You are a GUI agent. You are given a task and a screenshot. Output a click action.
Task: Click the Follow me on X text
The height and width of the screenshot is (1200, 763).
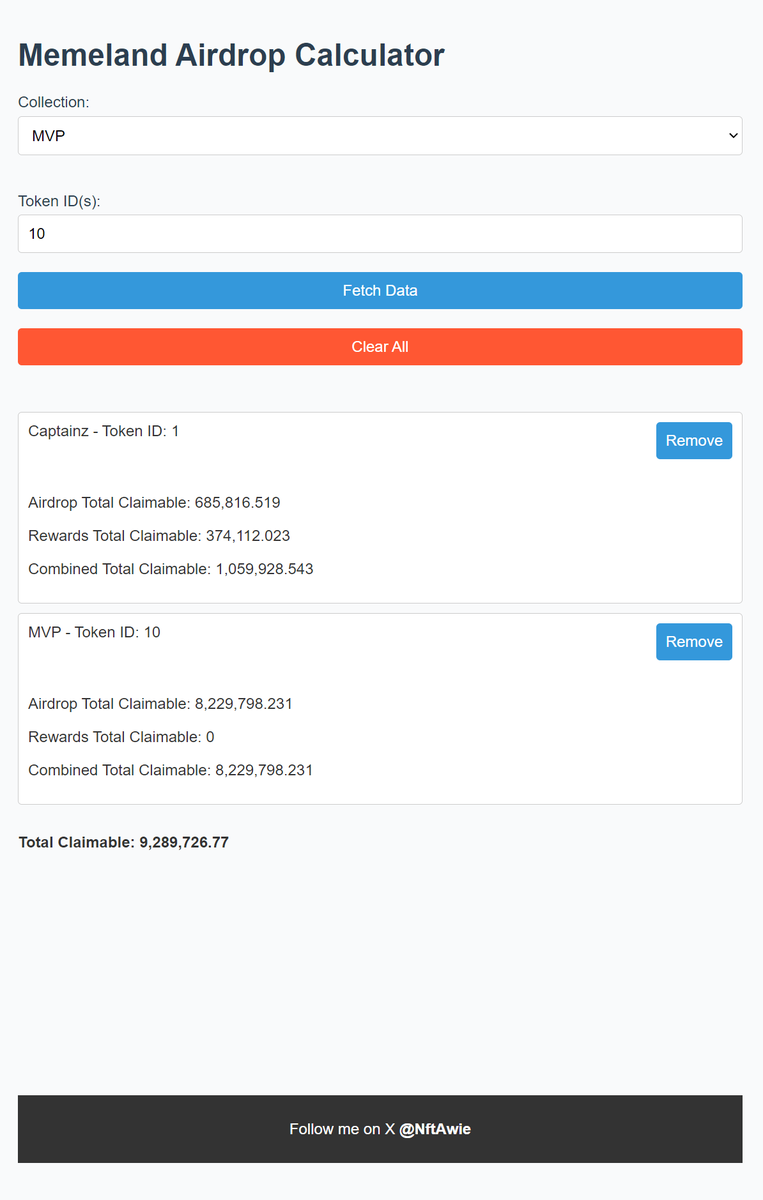tap(342, 1129)
